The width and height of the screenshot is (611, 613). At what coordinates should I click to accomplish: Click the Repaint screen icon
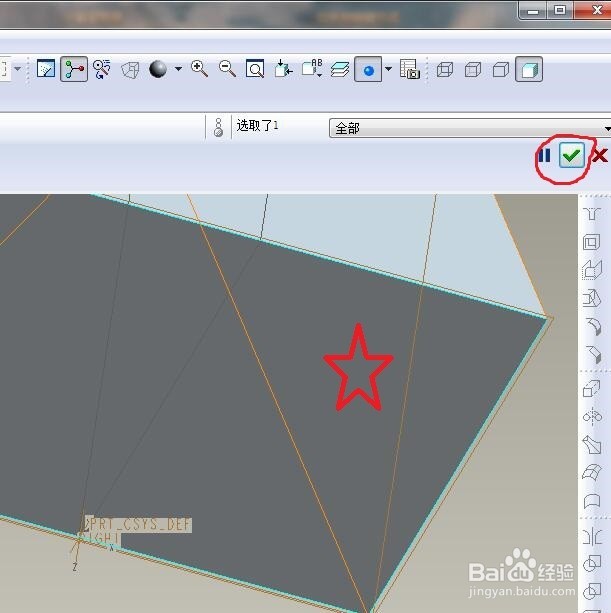pyautogui.click(x=46, y=69)
